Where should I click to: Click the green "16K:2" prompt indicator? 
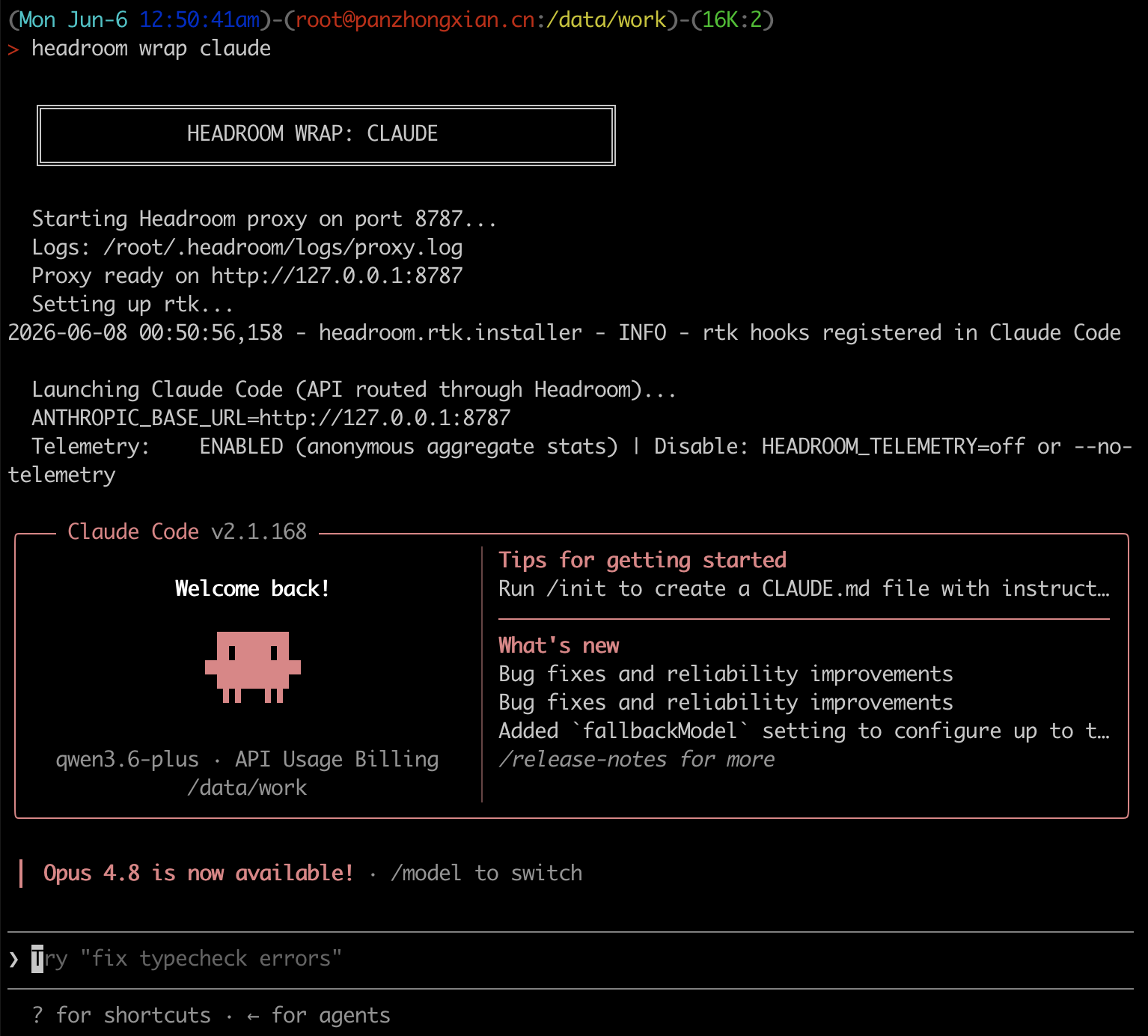(x=732, y=19)
